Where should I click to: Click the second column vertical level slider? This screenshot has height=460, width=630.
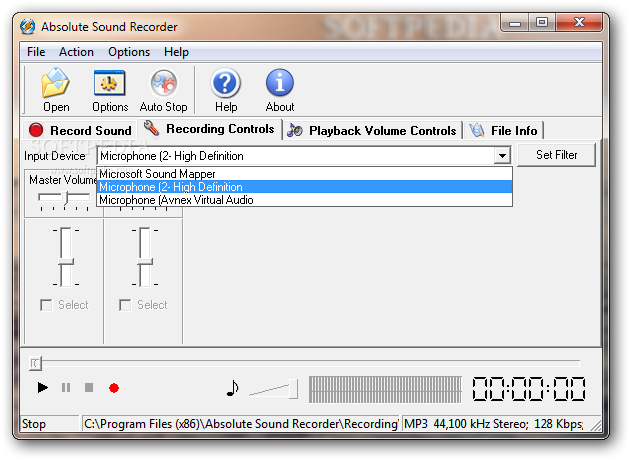tap(145, 257)
